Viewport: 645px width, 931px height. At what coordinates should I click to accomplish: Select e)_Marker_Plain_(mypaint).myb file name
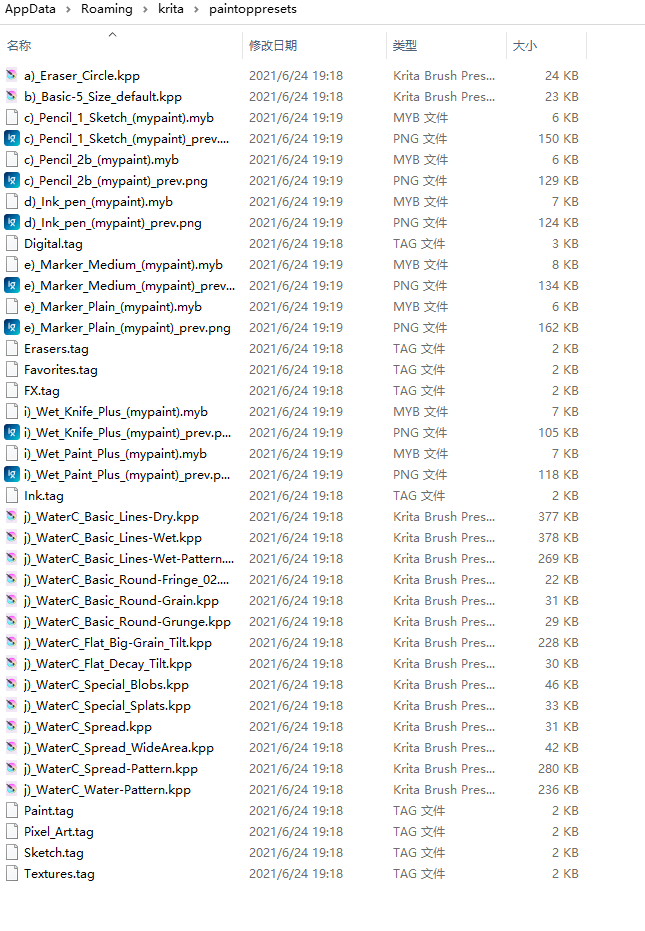click(x=113, y=307)
